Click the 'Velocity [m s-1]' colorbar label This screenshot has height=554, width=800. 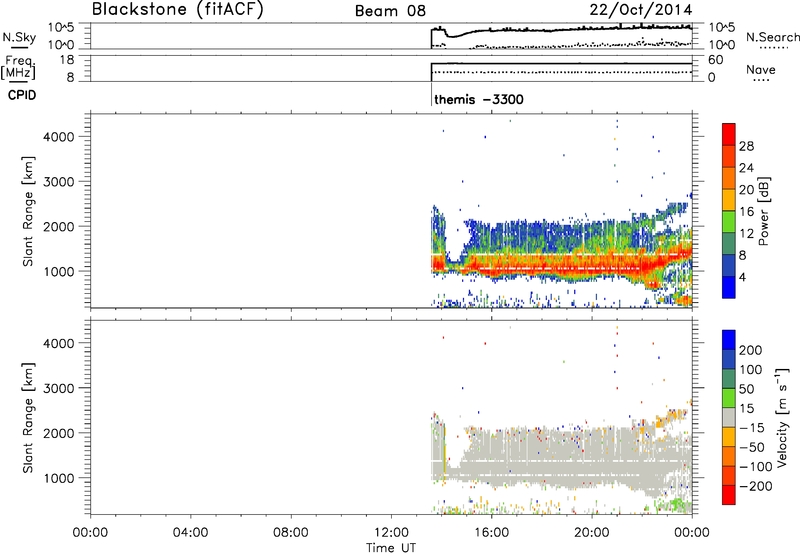(782, 417)
